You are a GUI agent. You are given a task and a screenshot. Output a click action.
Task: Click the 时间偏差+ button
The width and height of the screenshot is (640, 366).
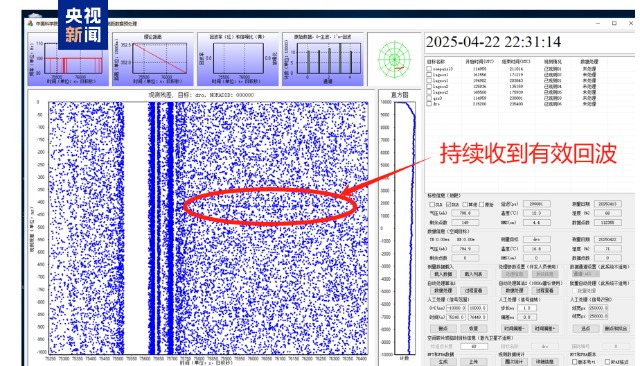click(545, 328)
